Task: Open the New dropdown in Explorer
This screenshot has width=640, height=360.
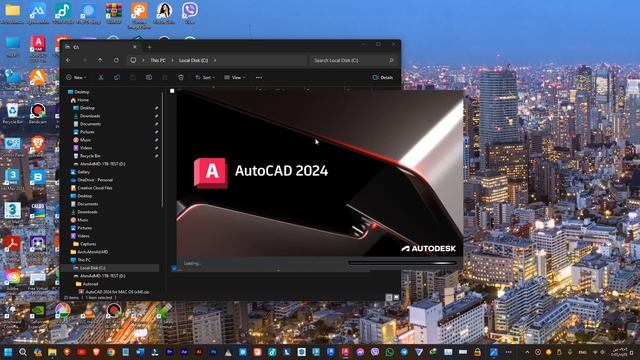Action: click(x=76, y=77)
